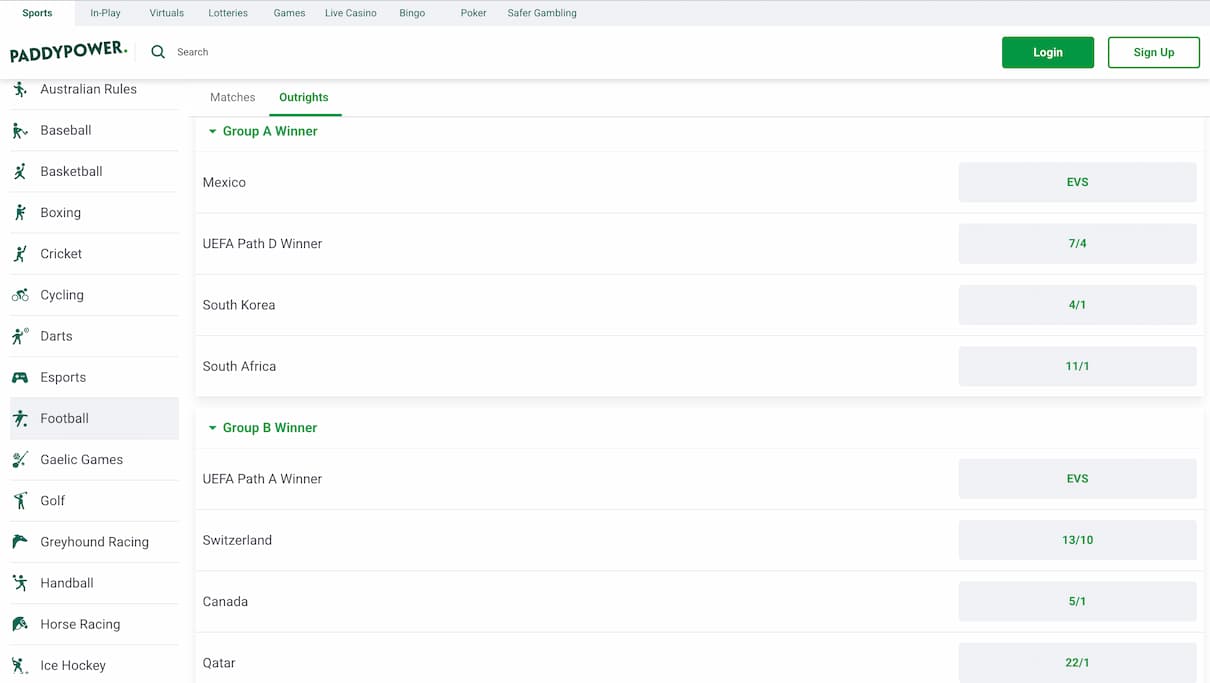
Task: Go to Cycling sport link
Action: pos(94,295)
